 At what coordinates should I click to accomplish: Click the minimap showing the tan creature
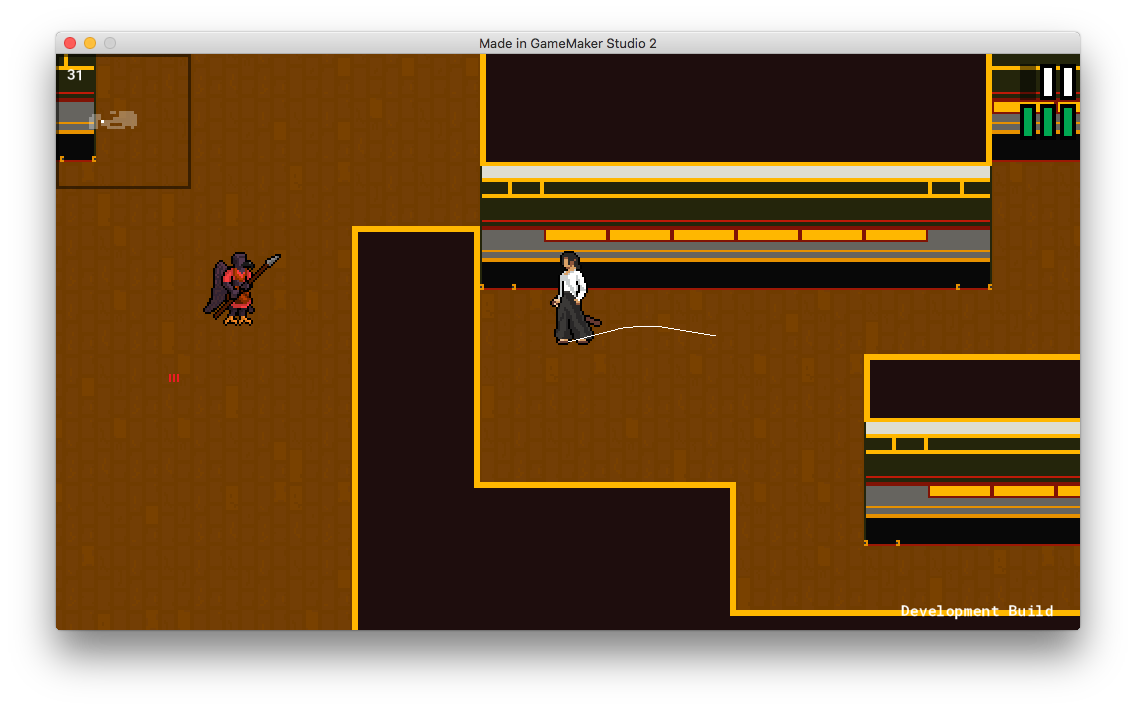pyautogui.click(x=123, y=121)
